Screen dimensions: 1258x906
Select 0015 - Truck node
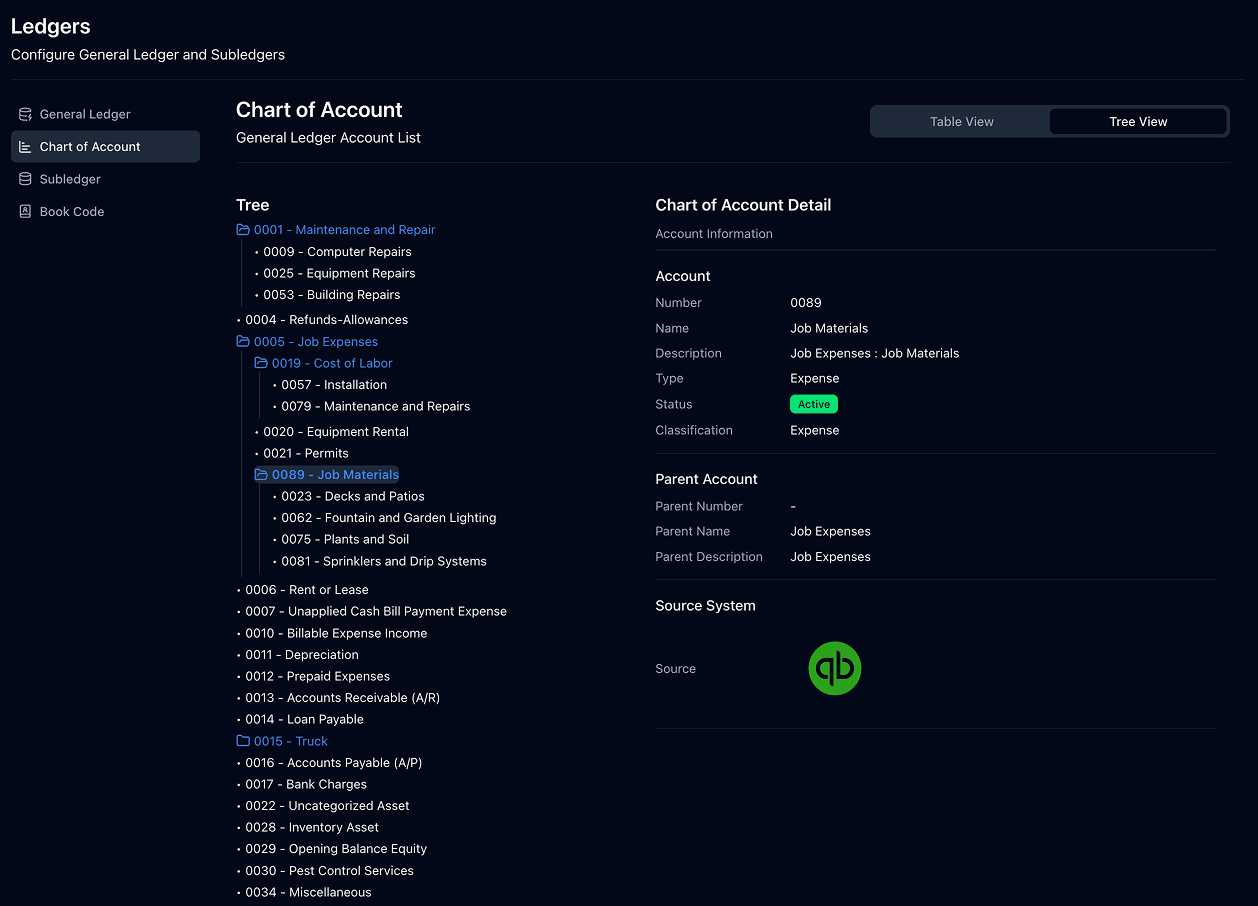[x=291, y=741]
